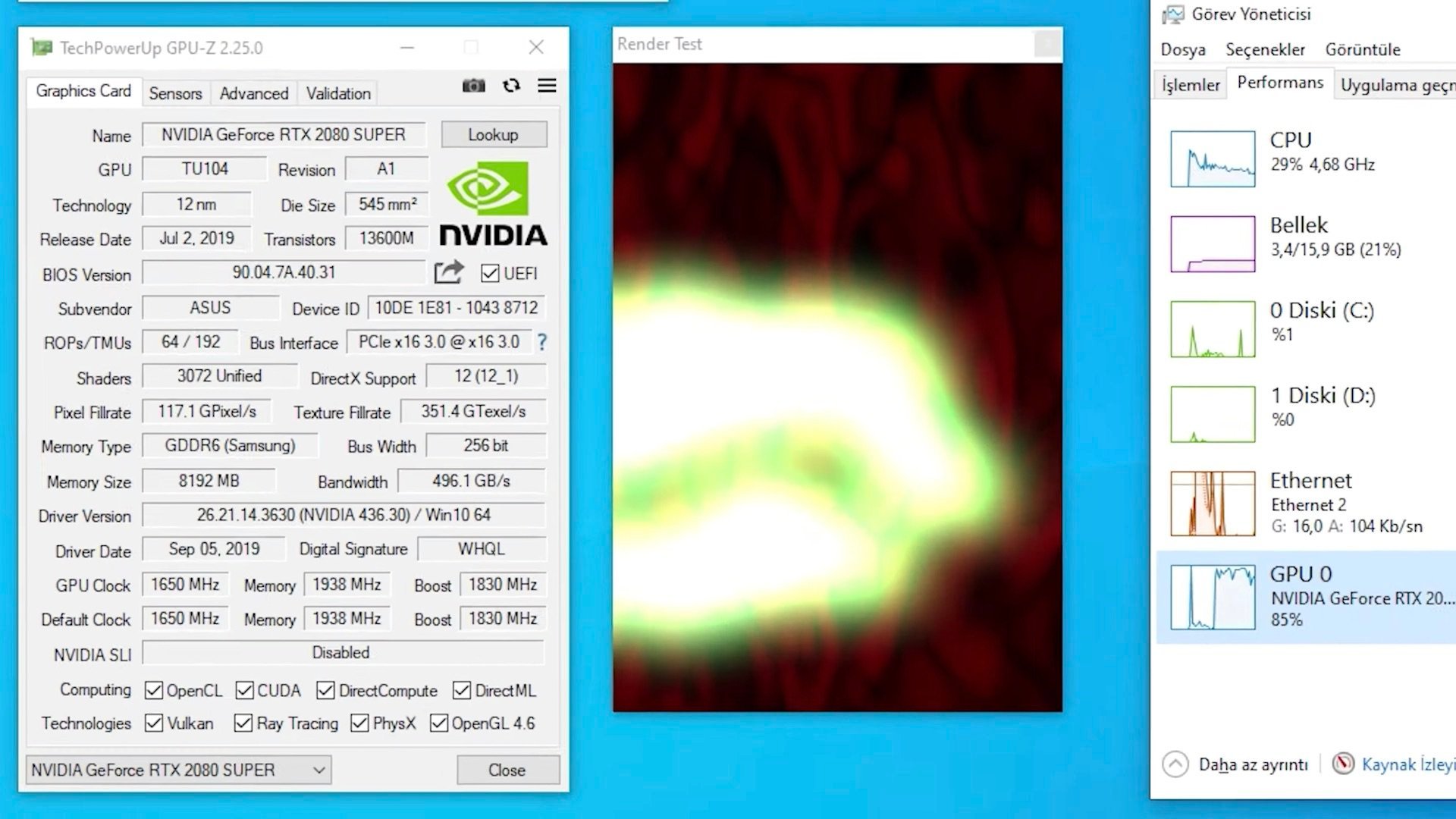The height and width of the screenshot is (819, 1456).
Task: Toggle the Ray Tracing checkbox
Action: 243,723
